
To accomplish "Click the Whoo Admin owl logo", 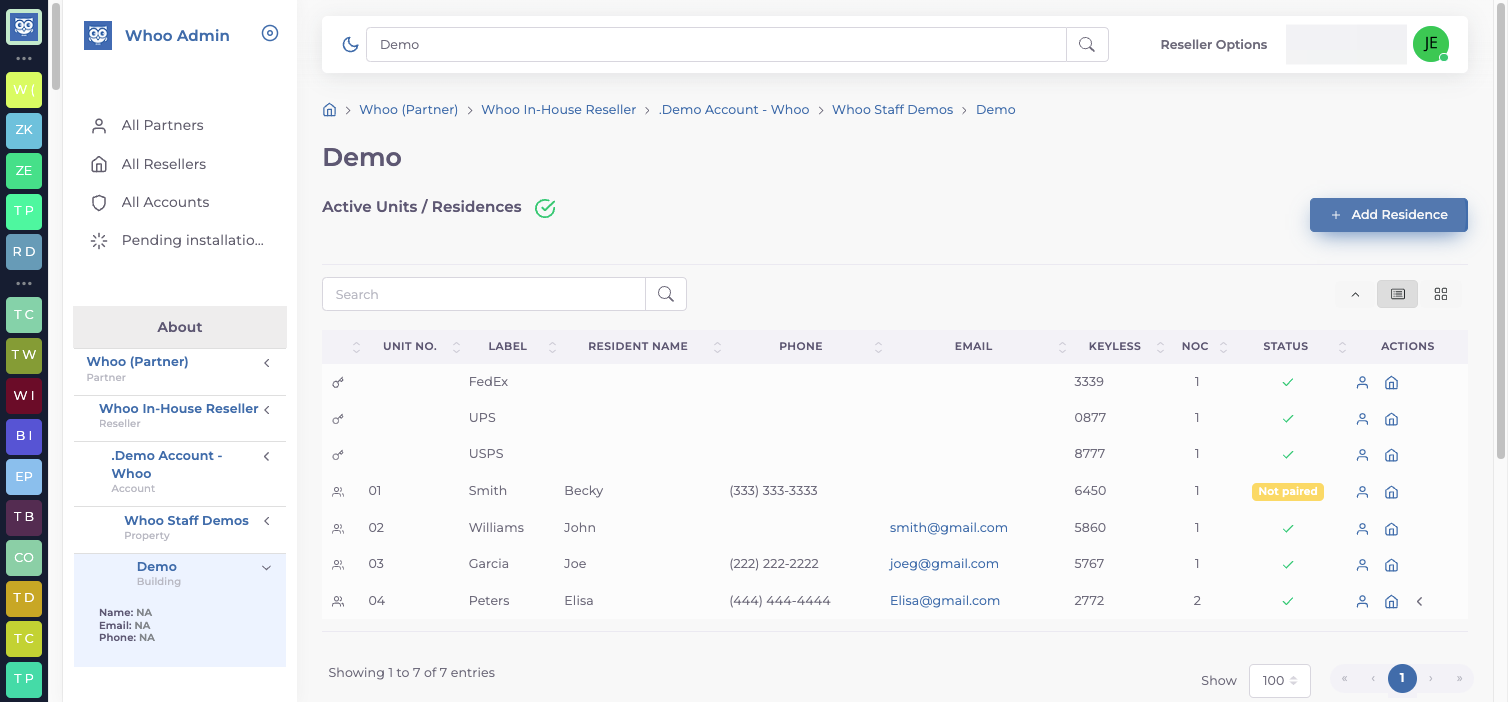I will [x=98, y=36].
